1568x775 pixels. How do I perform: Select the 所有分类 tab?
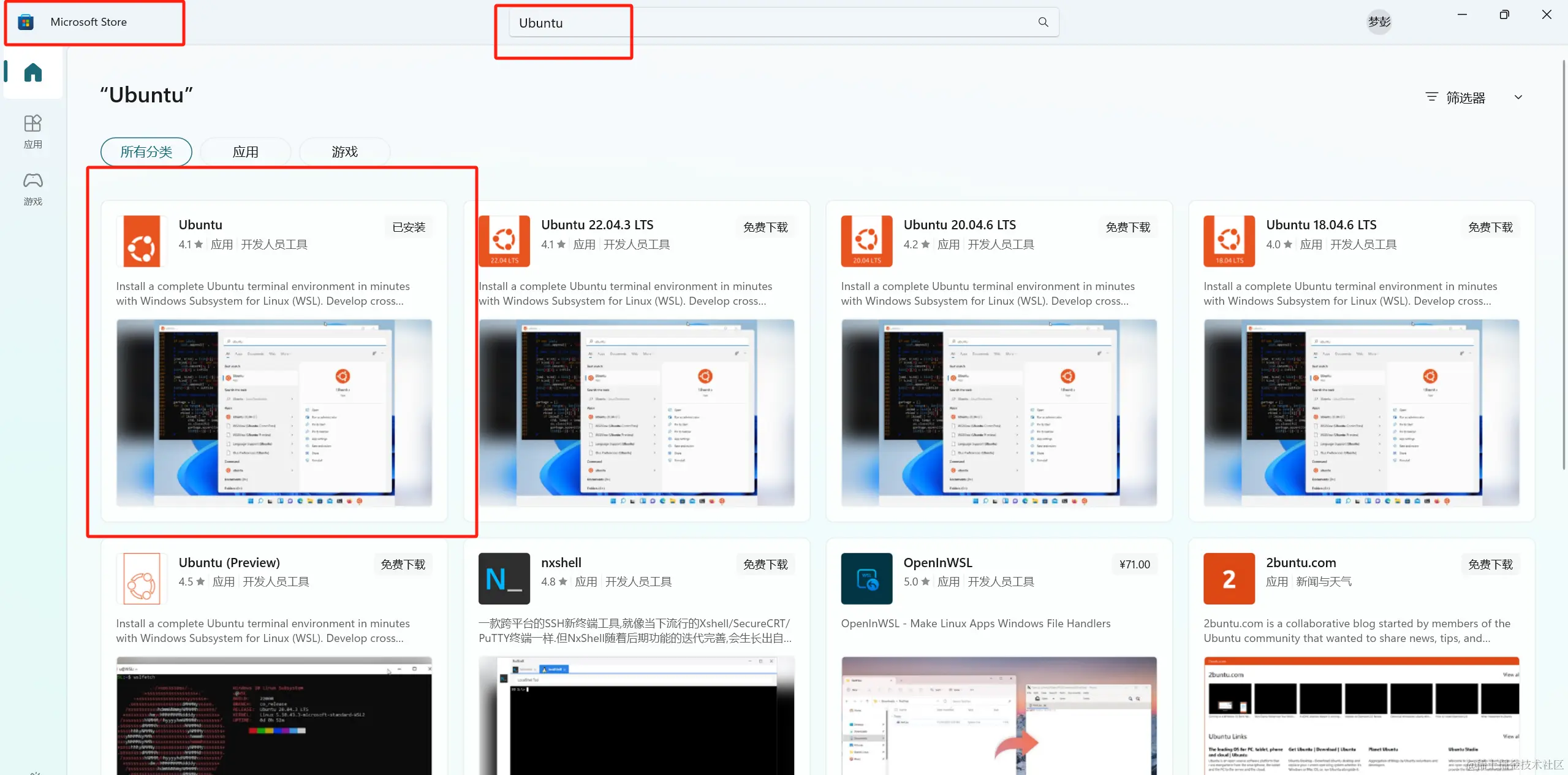[146, 151]
